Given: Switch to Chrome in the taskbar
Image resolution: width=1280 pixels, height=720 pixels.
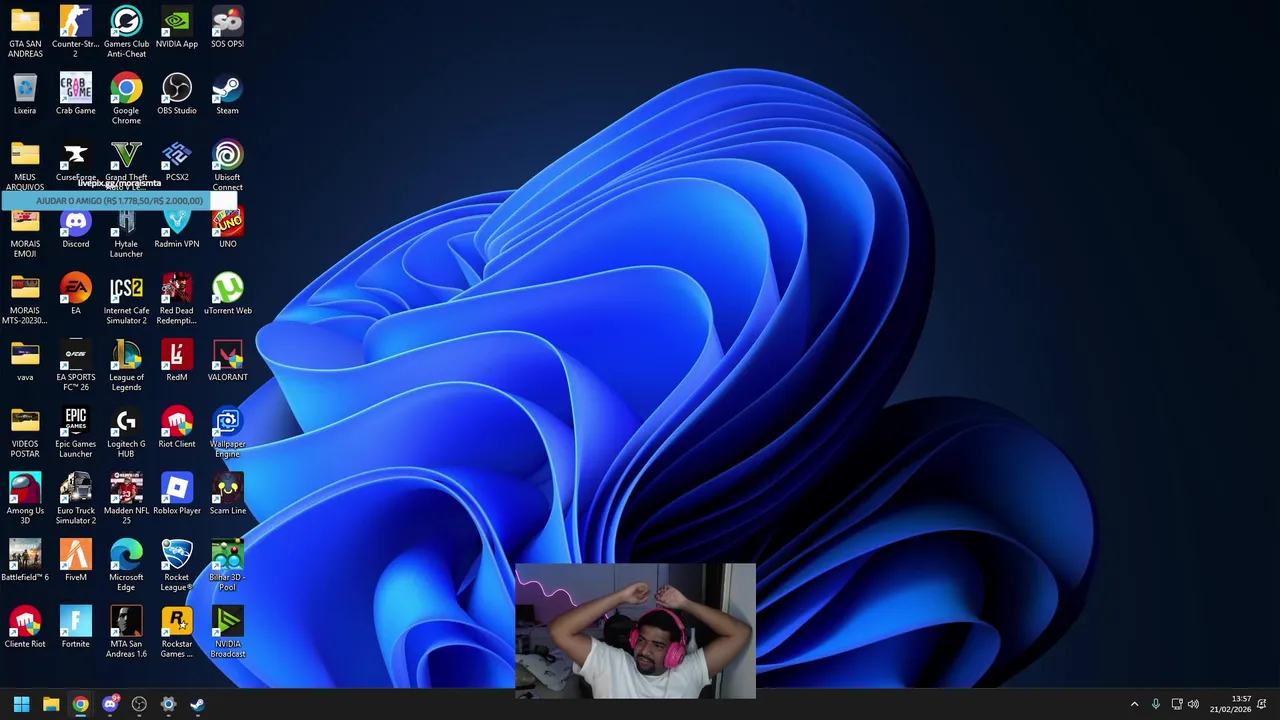Looking at the screenshot, I should pos(80,705).
